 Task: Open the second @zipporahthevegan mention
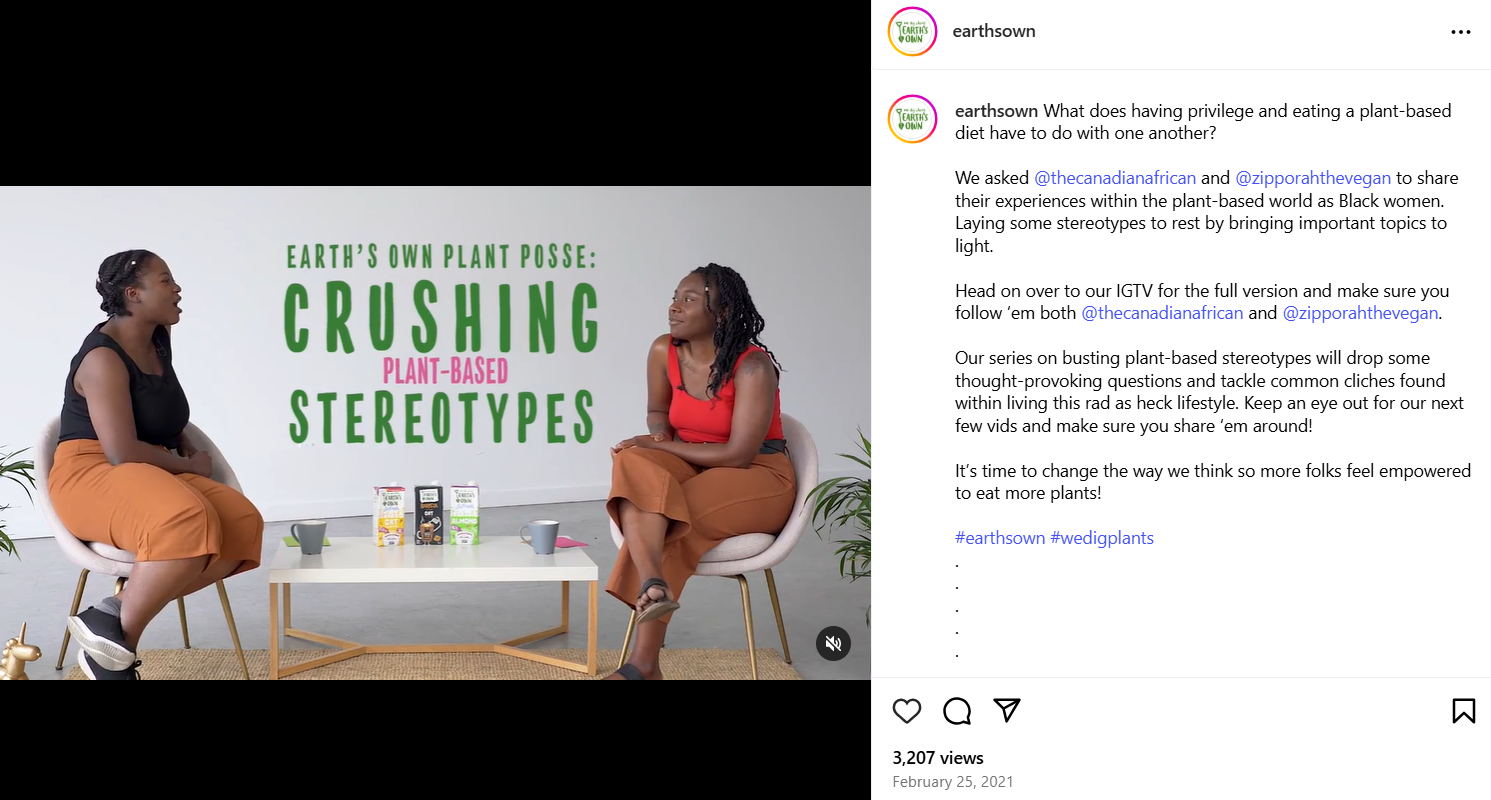(1360, 313)
